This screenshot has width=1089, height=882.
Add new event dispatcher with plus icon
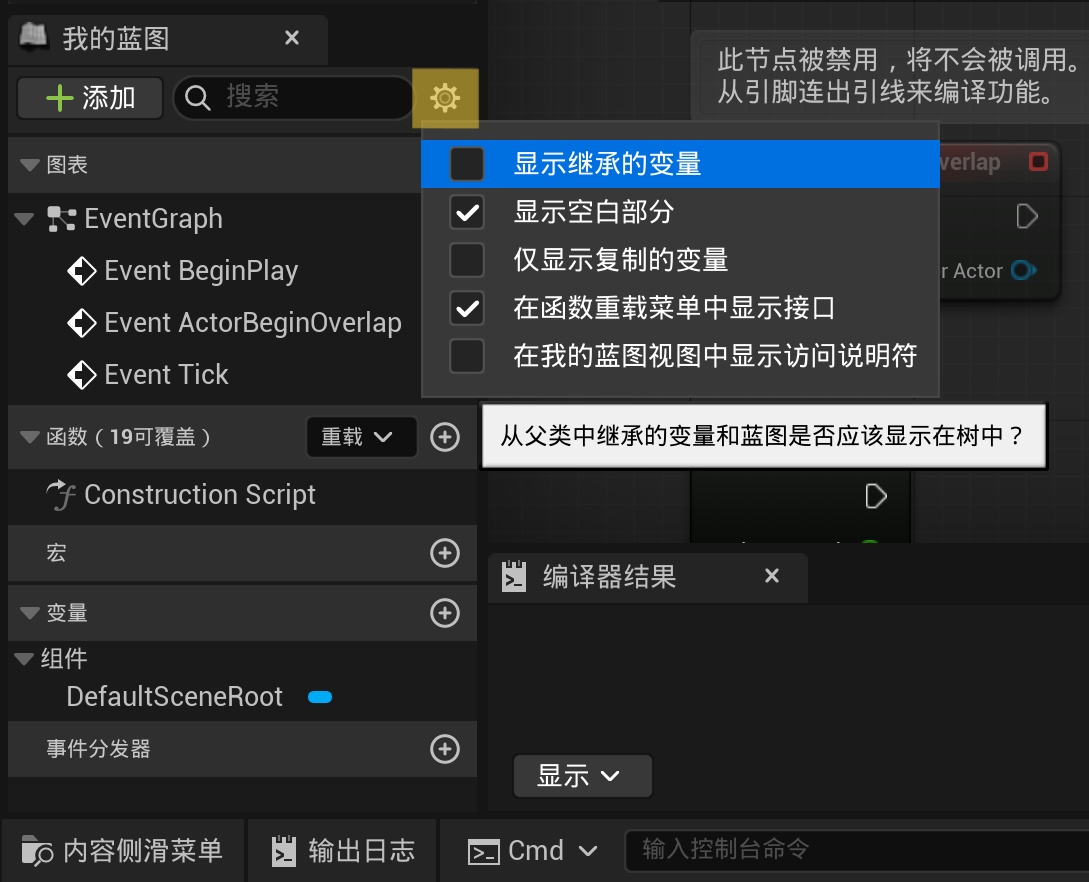pyautogui.click(x=445, y=749)
